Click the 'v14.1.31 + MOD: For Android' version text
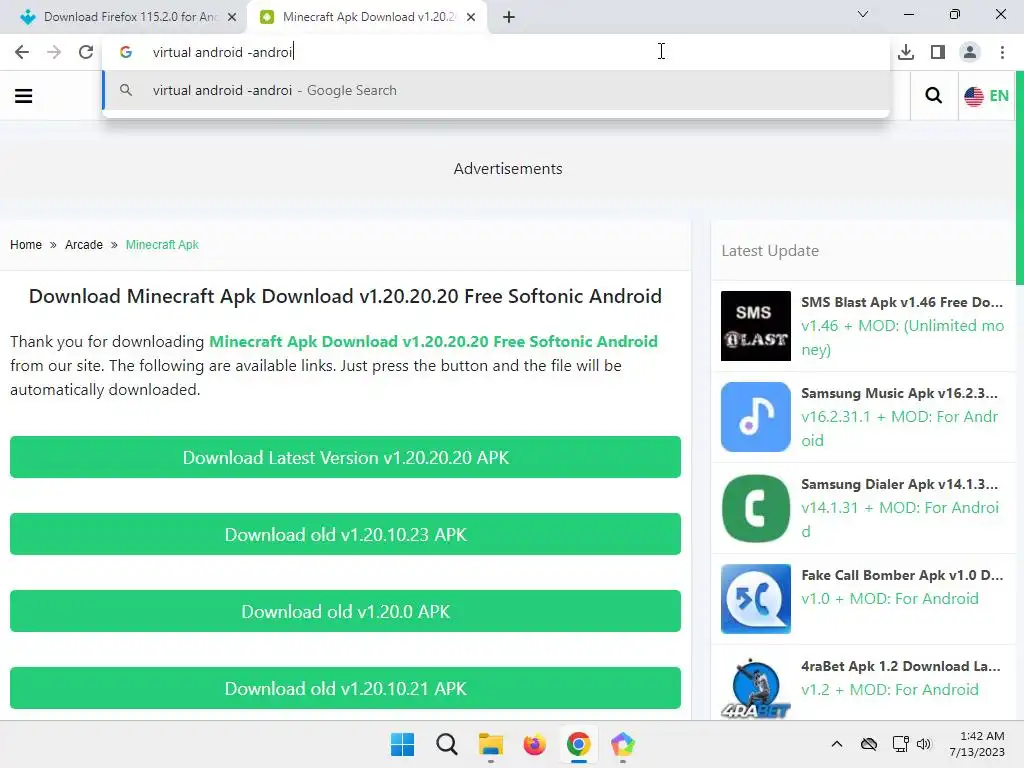Screen dimensions: 1024x768 (900, 520)
